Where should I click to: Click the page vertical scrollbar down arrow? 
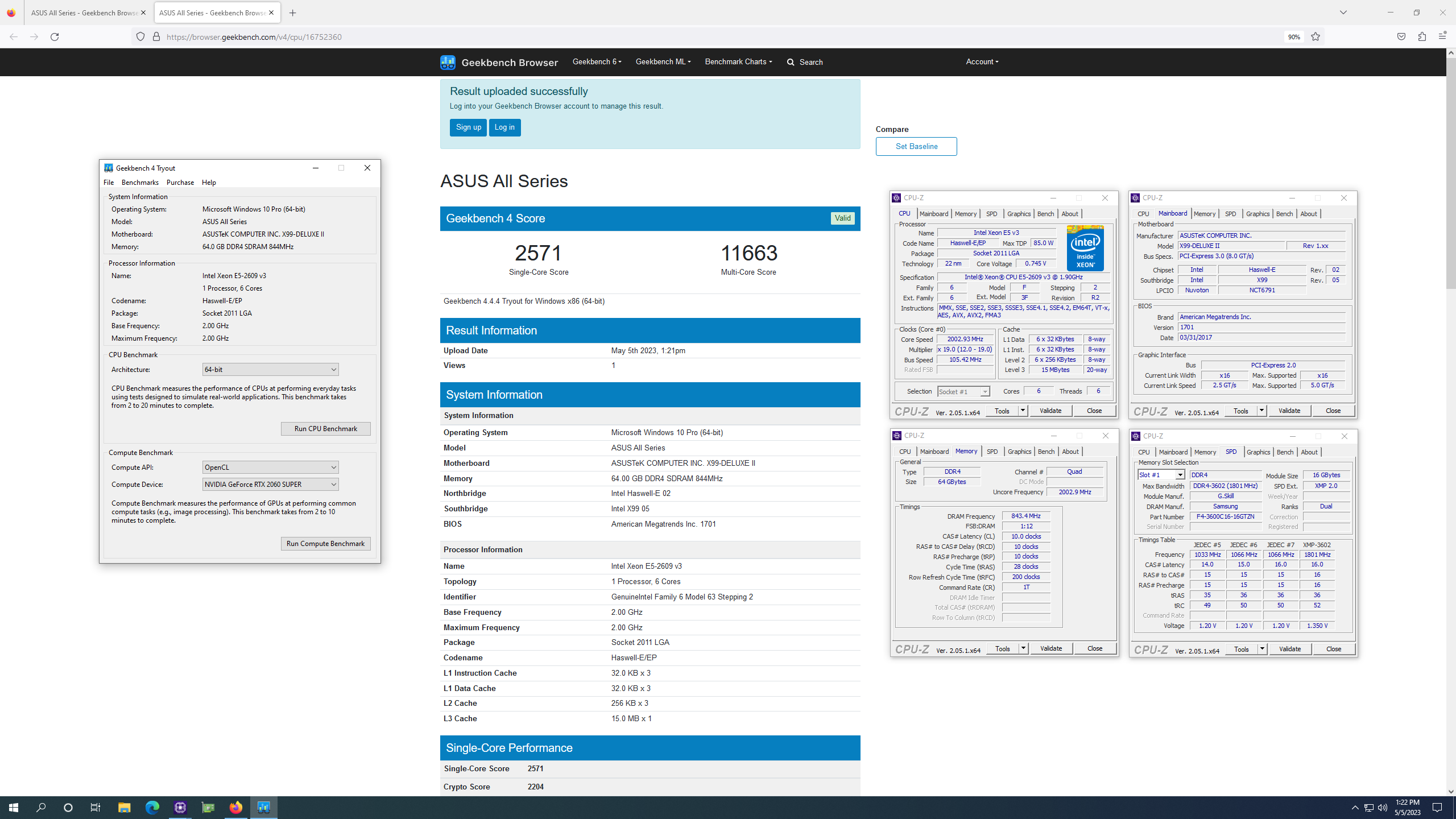[1451, 791]
